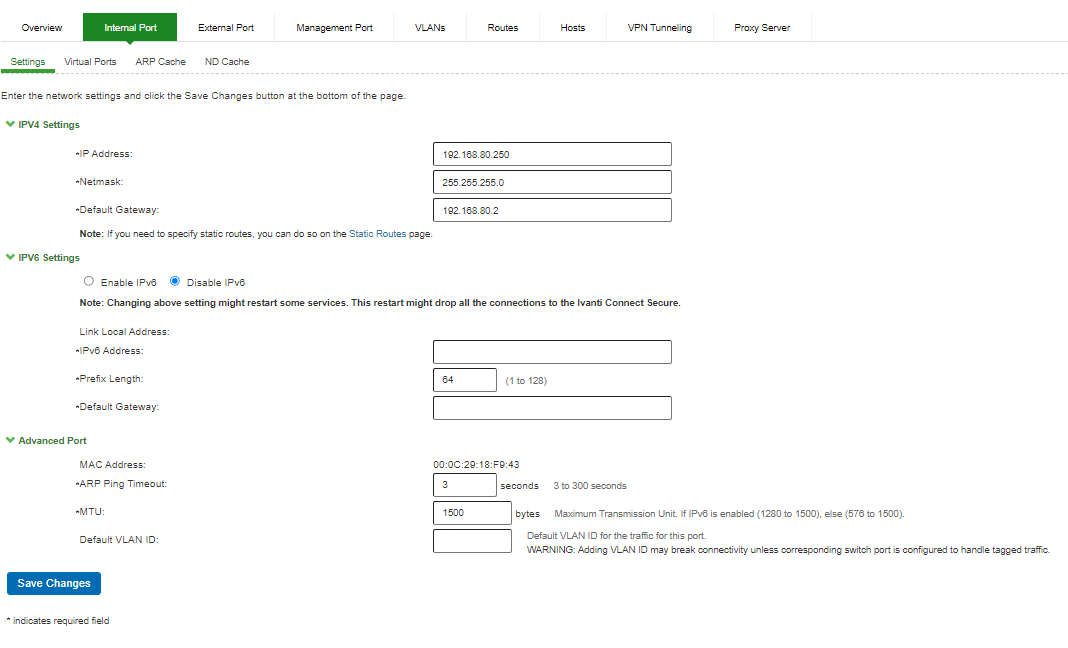
Task: Follow the Static Routes link
Action: (377, 234)
